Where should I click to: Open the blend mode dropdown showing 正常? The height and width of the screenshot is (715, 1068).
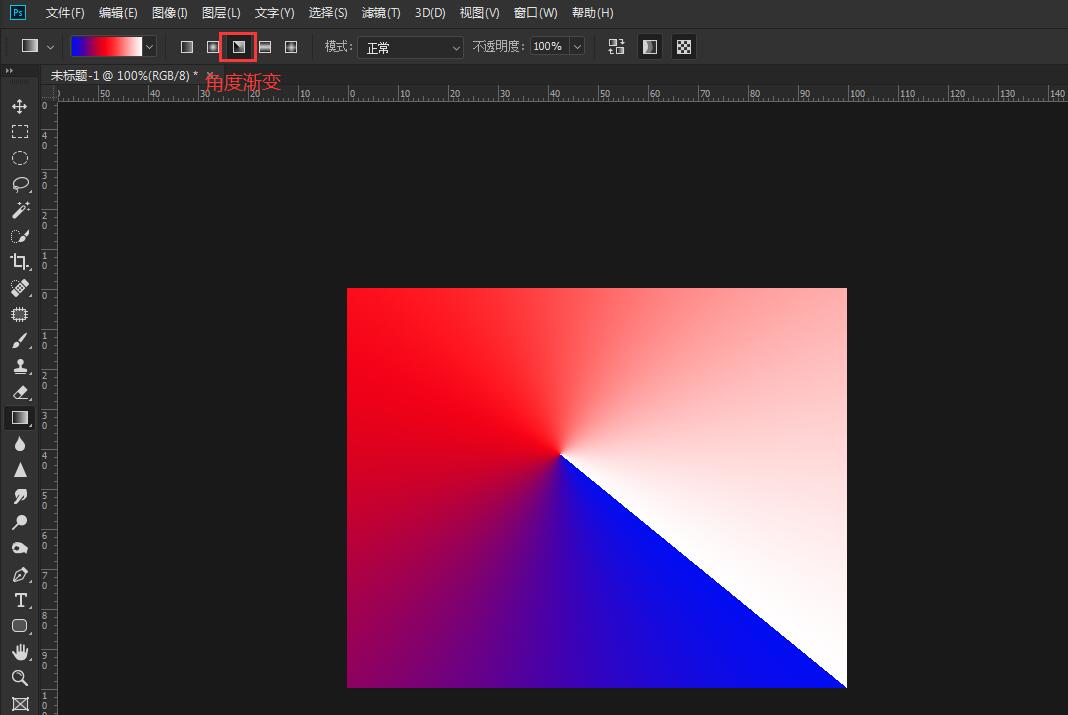tap(411, 47)
